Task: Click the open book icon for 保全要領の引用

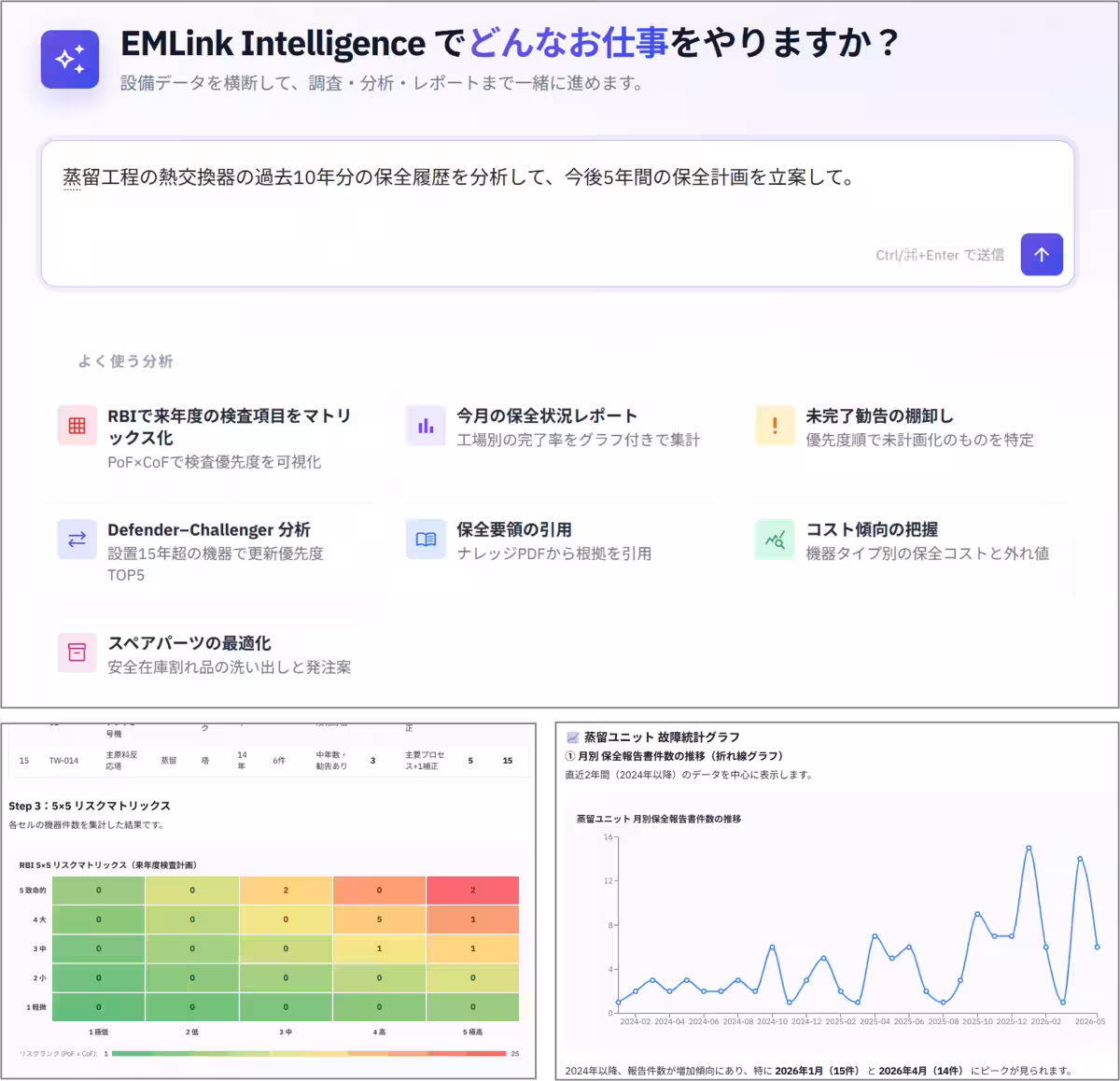Action: 426,540
